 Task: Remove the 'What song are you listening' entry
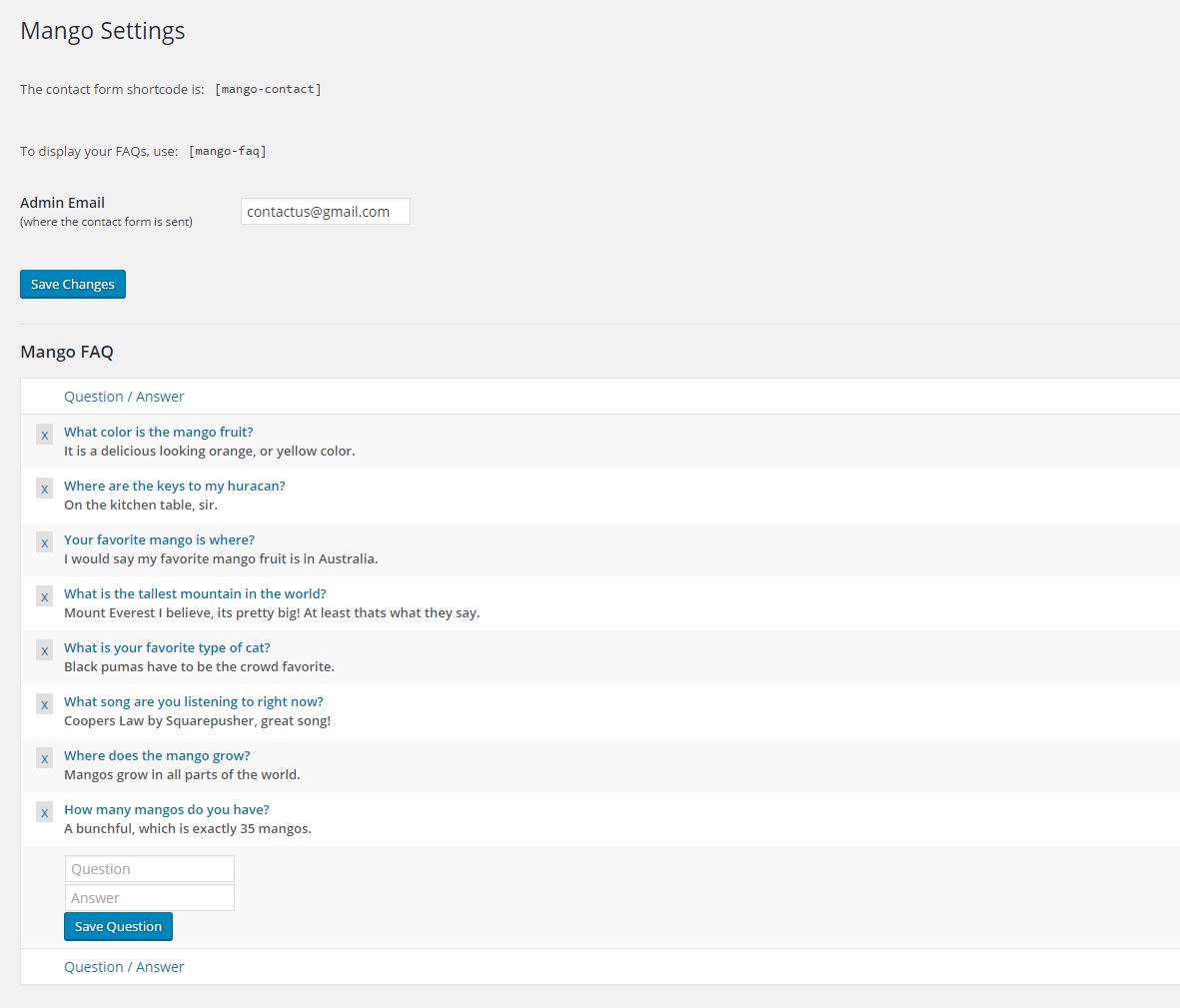point(44,705)
